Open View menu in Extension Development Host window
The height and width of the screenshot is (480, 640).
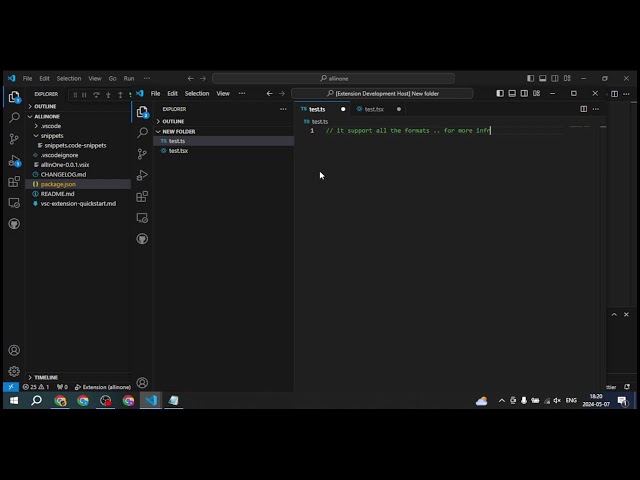[223, 93]
